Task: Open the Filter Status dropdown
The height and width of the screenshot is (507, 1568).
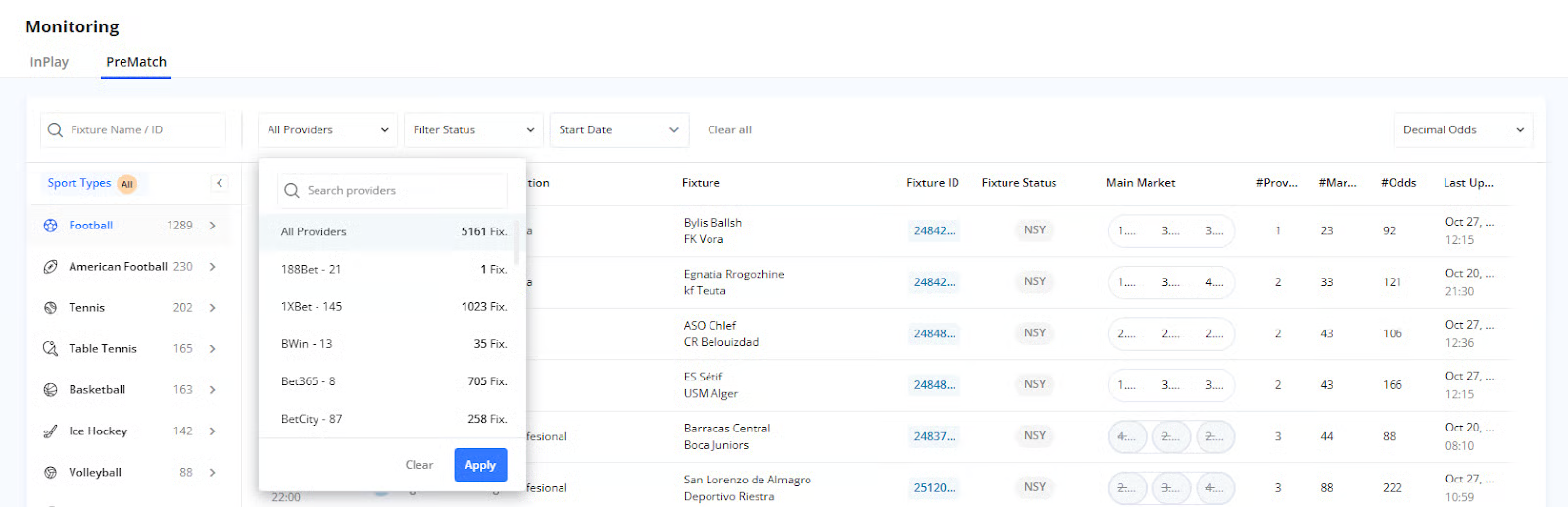Action: (473, 129)
